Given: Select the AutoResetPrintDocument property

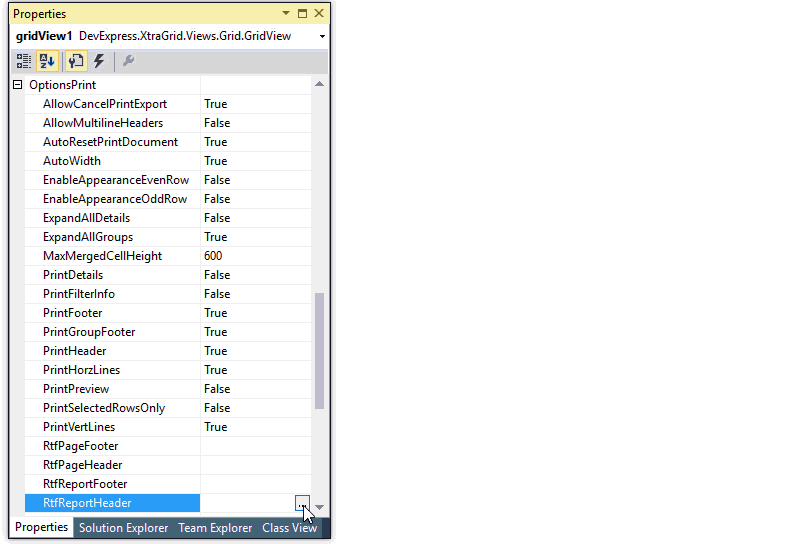Looking at the screenshot, I should click(112, 142).
